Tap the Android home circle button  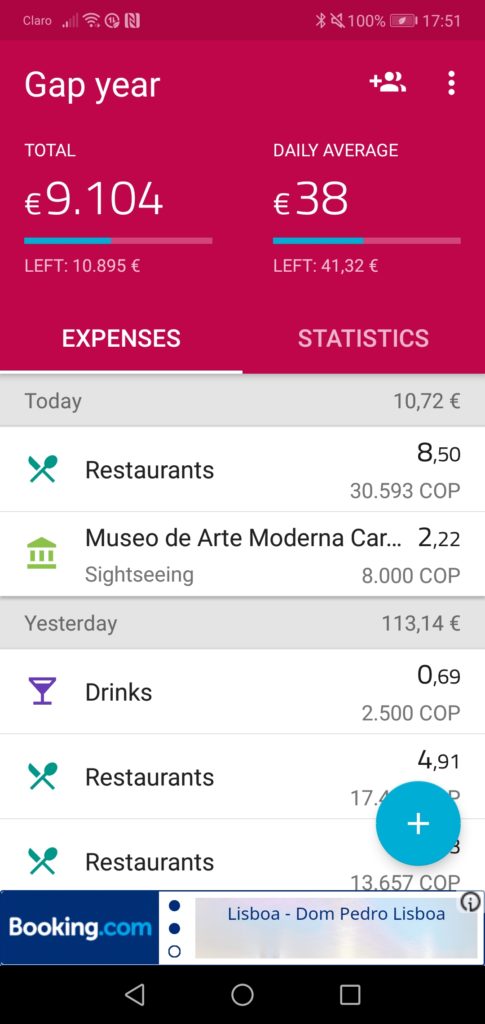pos(242,995)
